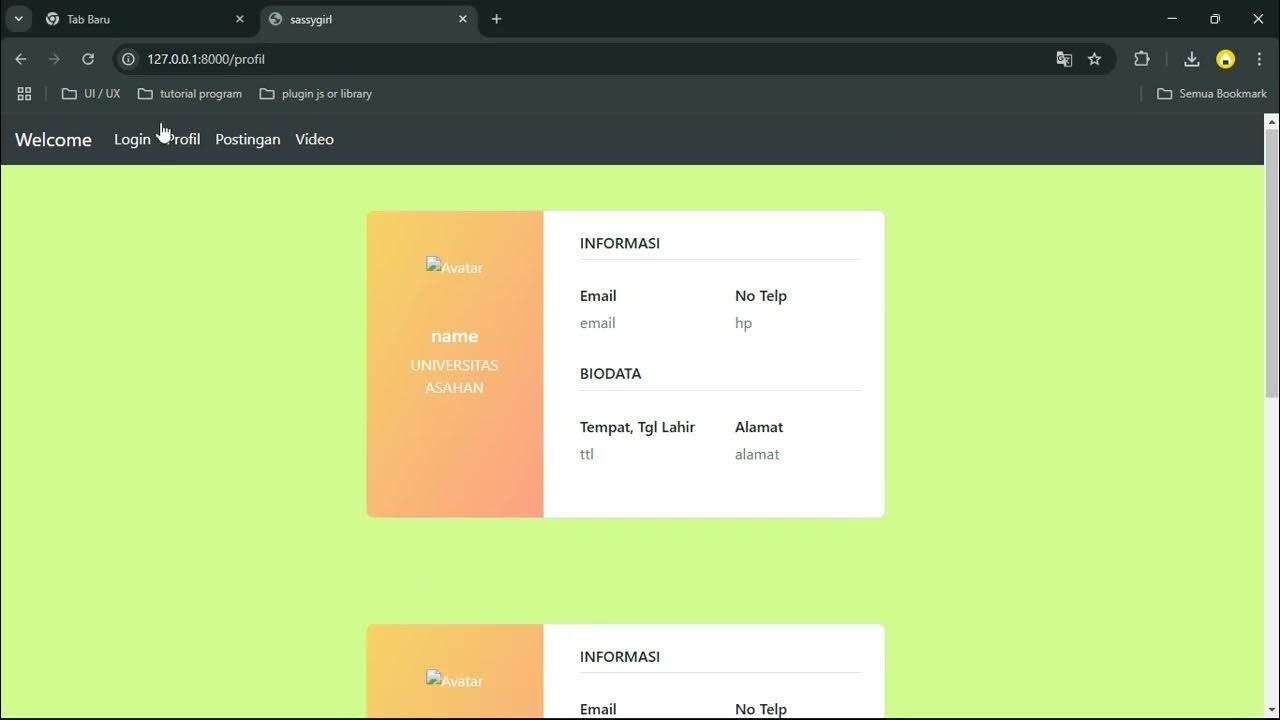The width and height of the screenshot is (1280, 720).
Task: Open a new browser tab
Action: [496, 19]
